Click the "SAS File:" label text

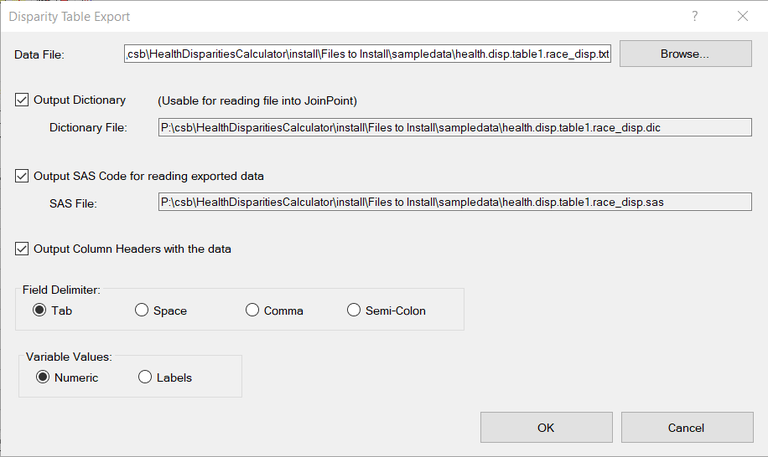(x=72, y=203)
